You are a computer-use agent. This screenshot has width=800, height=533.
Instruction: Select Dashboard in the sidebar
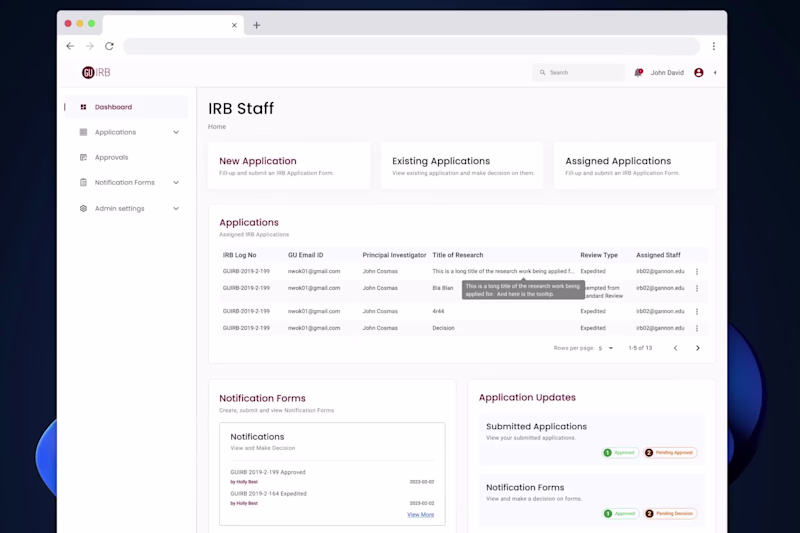point(113,107)
